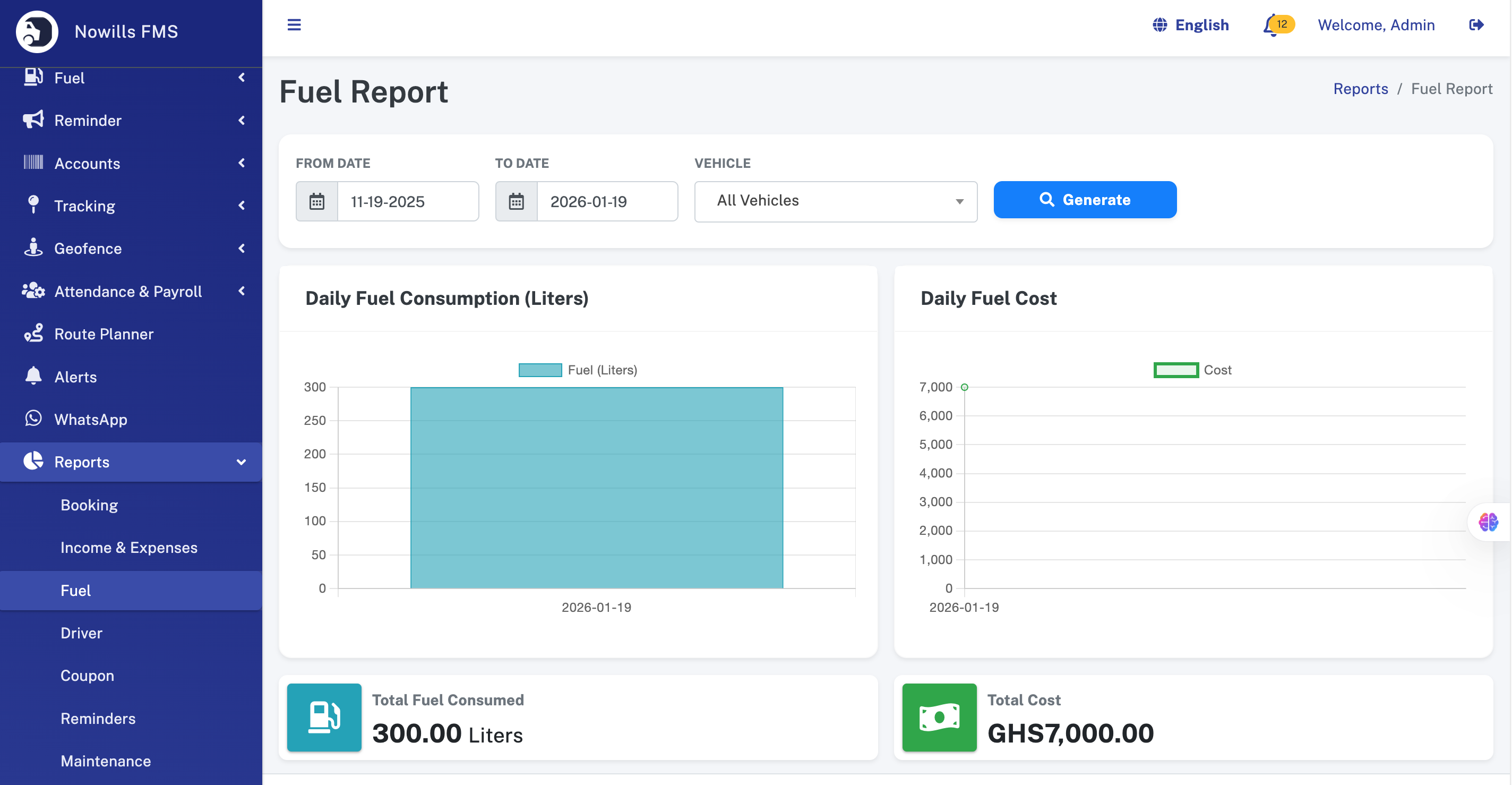Click the logout arrow icon
The height and width of the screenshot is (785, 1512).
click(1476, 24)
